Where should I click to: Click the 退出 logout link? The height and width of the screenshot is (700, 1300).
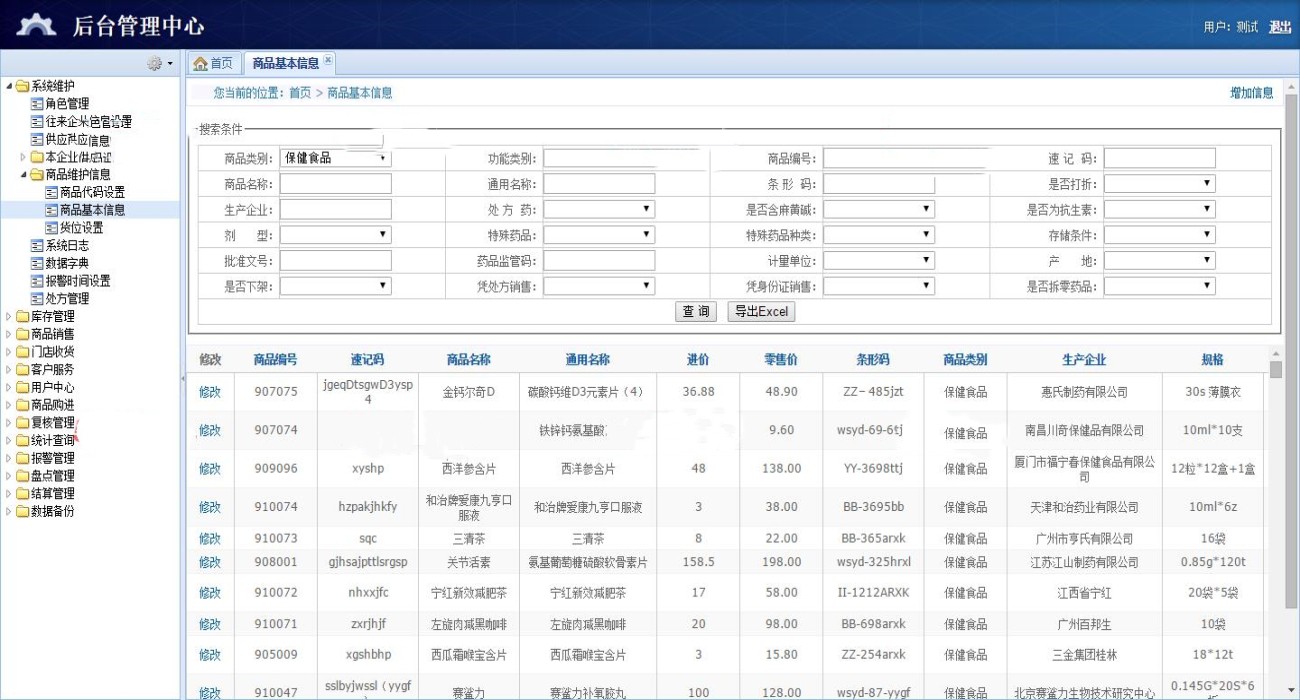tap(1280, 27)
